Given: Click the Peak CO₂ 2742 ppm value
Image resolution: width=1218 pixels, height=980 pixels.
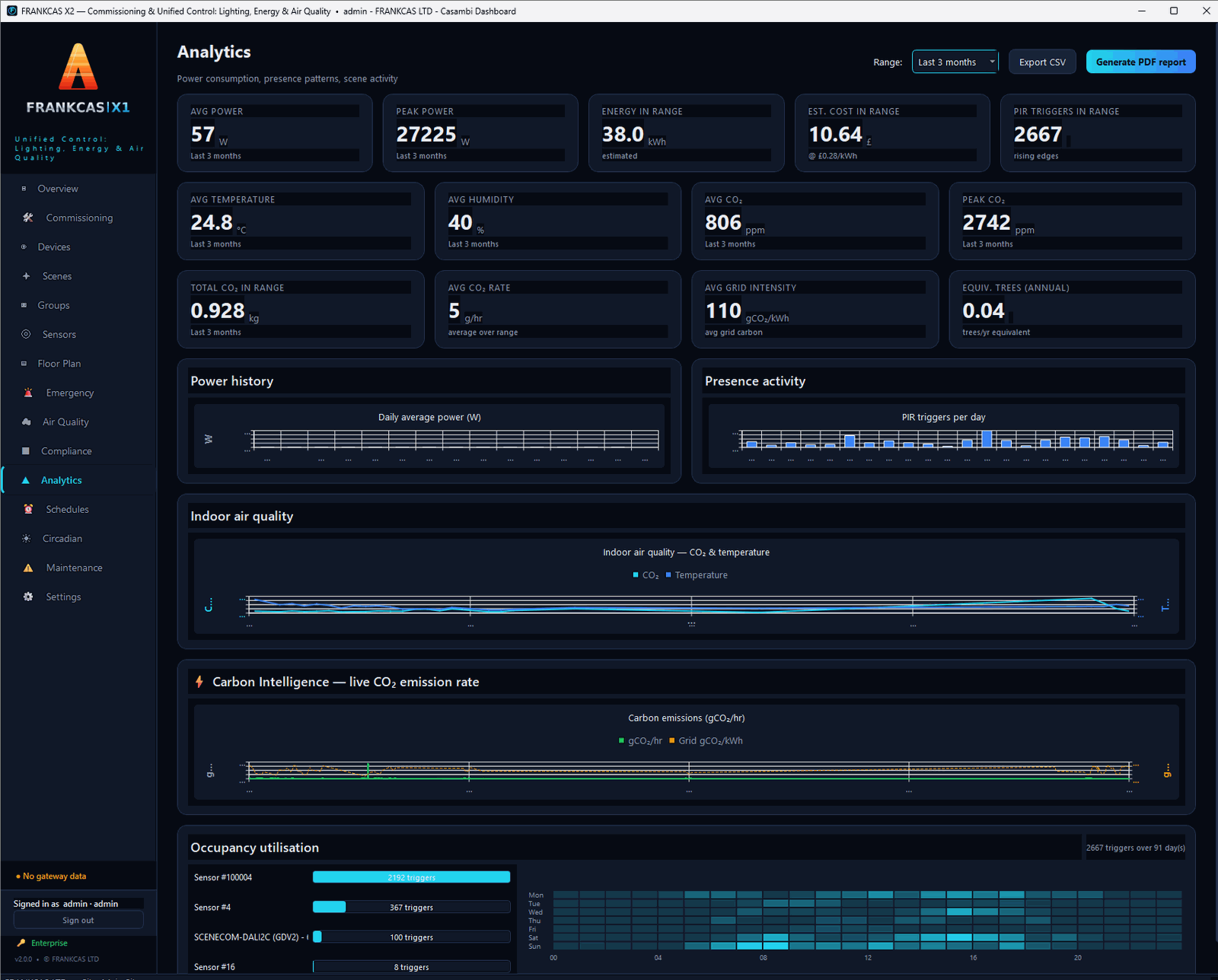Looking at the screenshot, I should point(987,223).
